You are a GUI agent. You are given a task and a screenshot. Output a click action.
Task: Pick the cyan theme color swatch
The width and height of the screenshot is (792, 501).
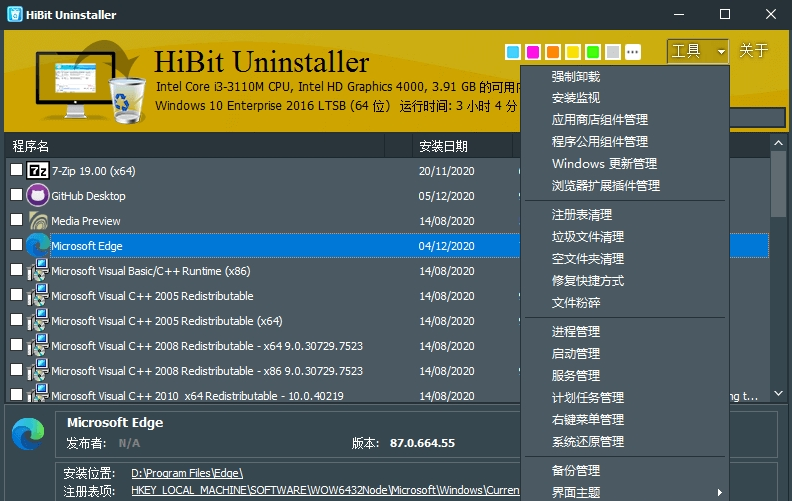[x=513, y=52]
